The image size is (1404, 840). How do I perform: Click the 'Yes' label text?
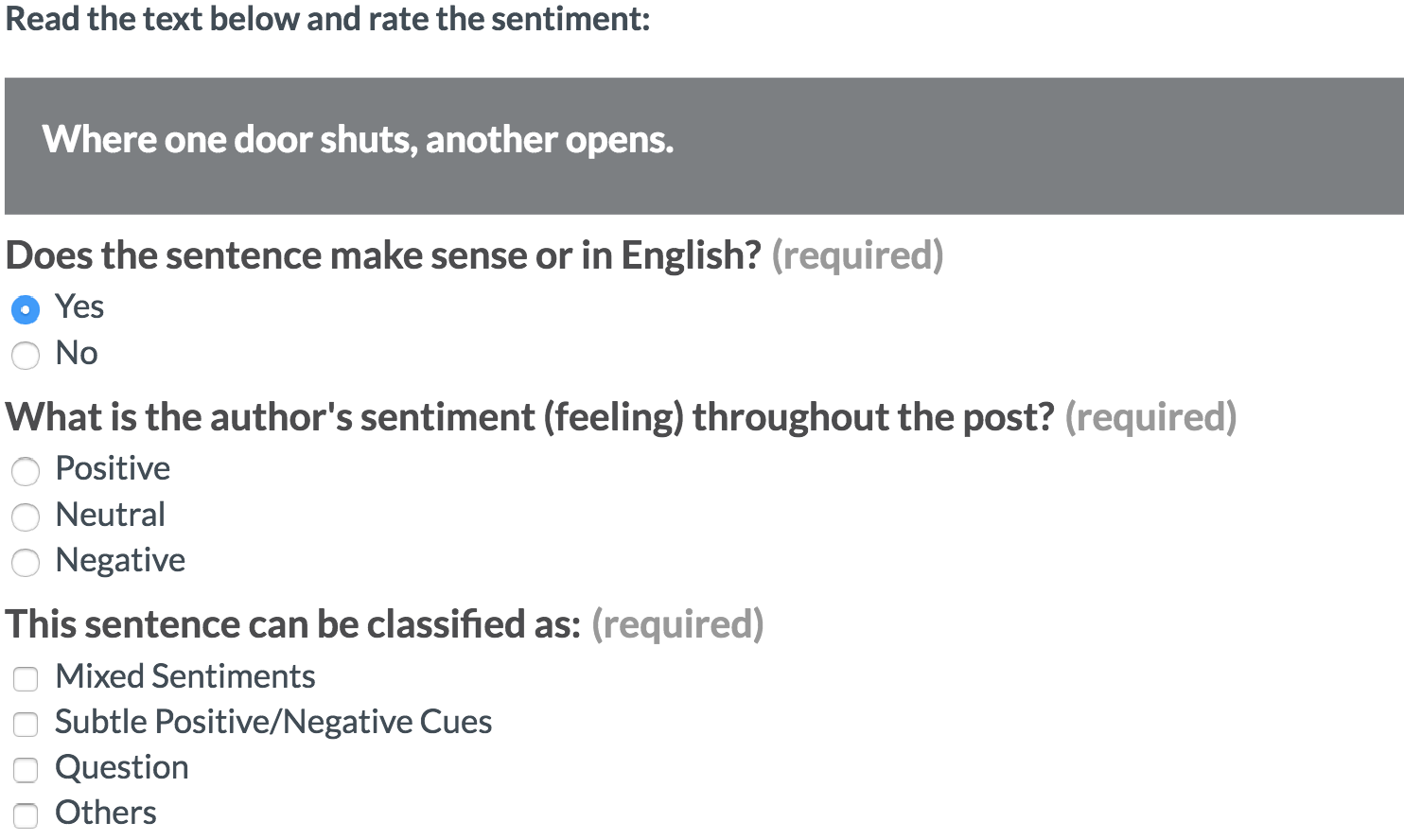tap(79, 306)
